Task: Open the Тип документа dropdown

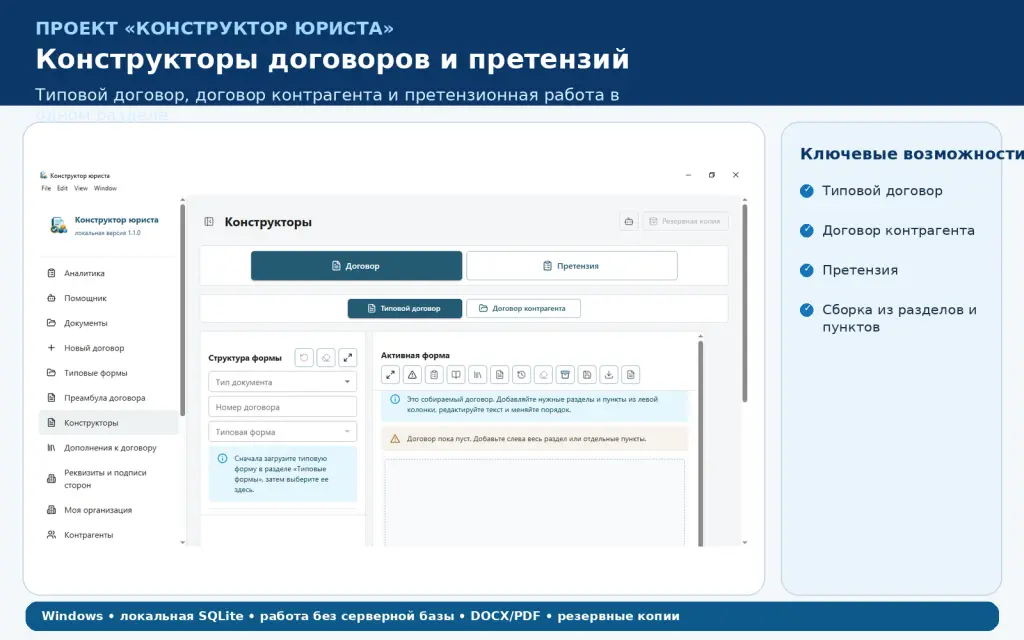Action: pos(282,382)
